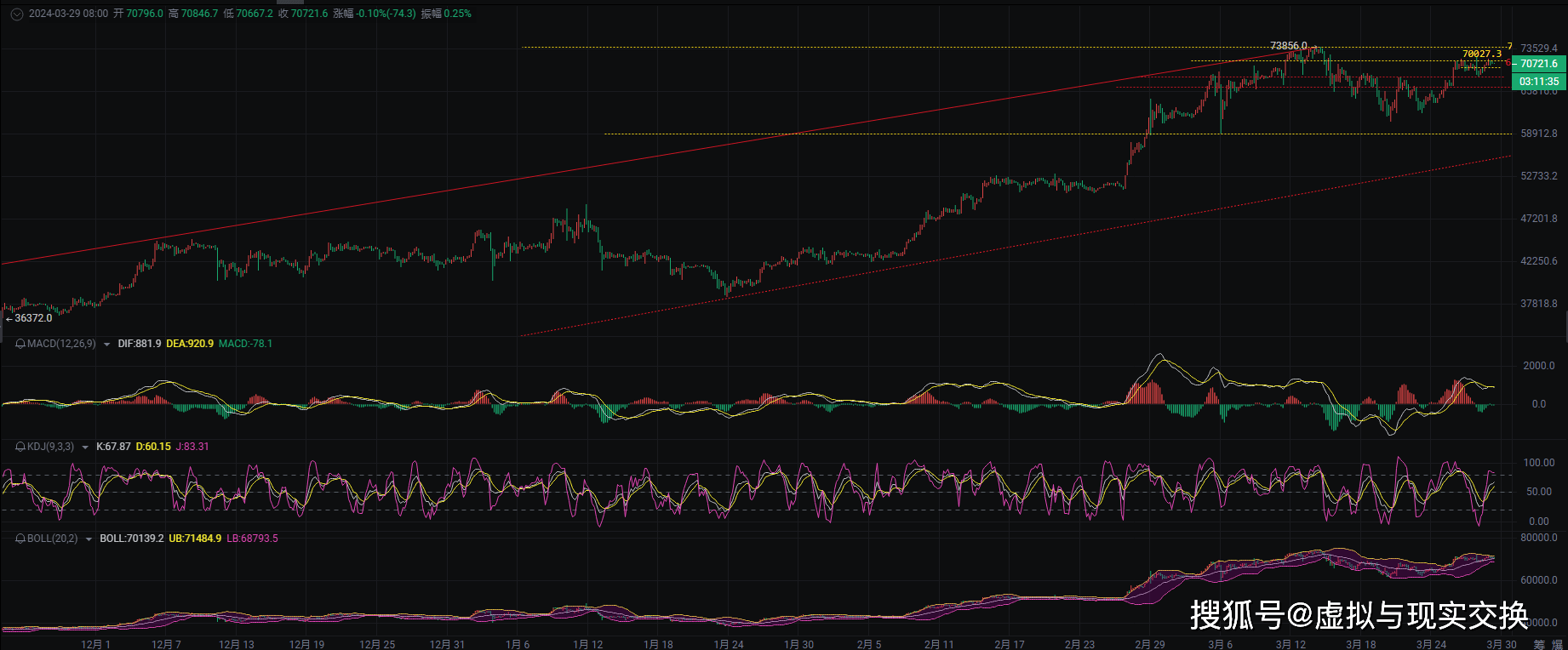Click the 58912.8 price axis label
This screenshot has height=650, width=1568.
click(x=1539, y=134)
